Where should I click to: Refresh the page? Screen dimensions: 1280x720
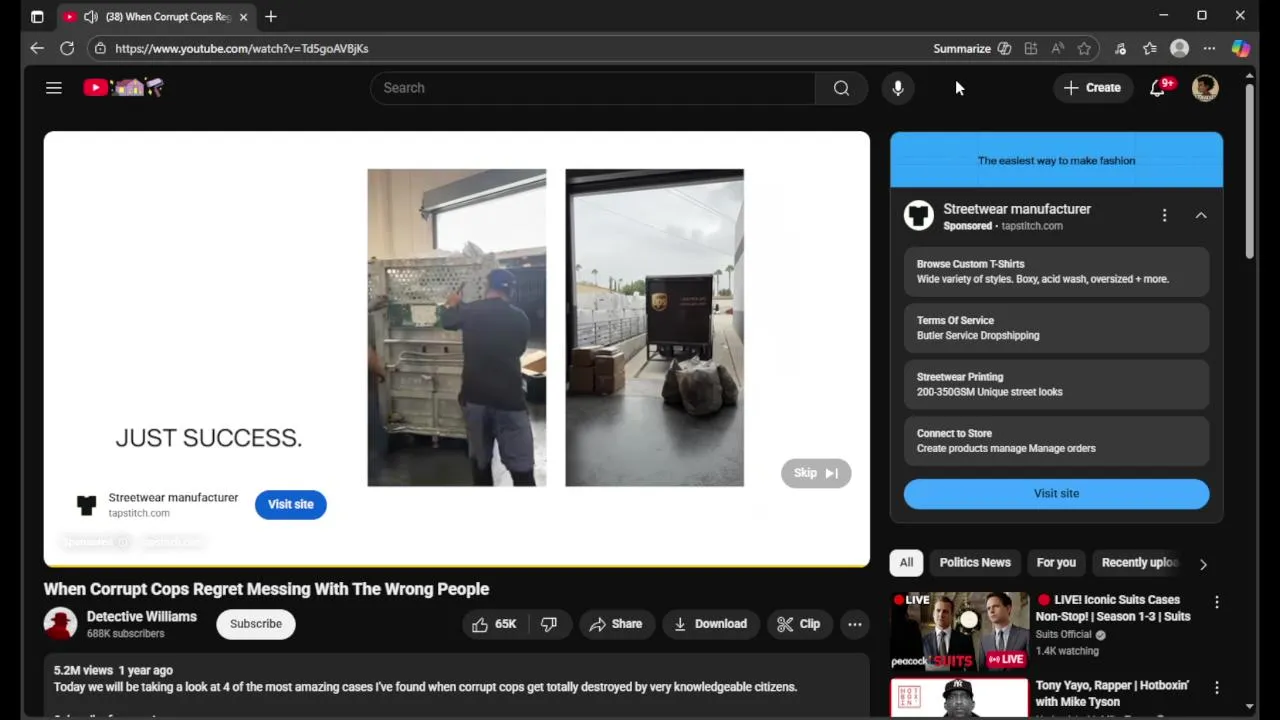(67, 48)
